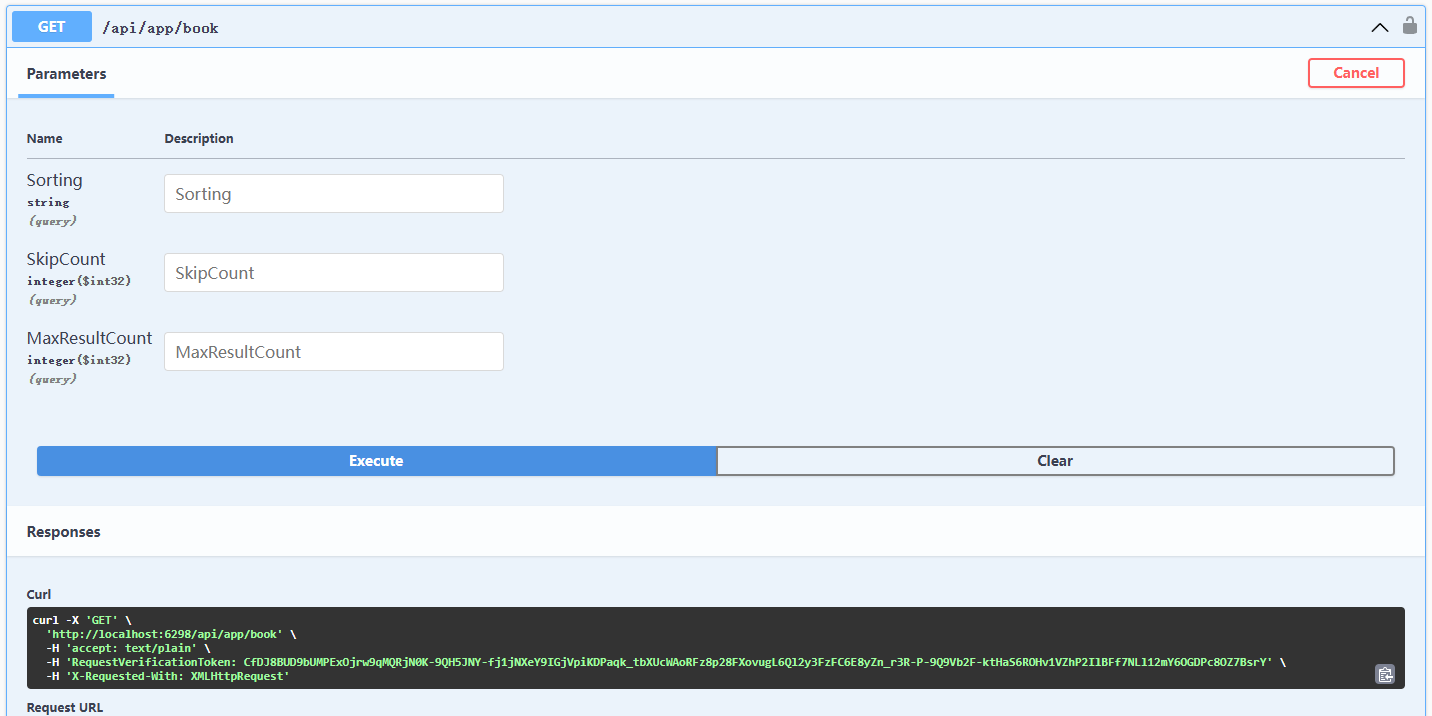Image resolution: width=1432 pixels, height=716 pixels.
Task: Switch to the Parameters tab
Action: pos(66,74)
